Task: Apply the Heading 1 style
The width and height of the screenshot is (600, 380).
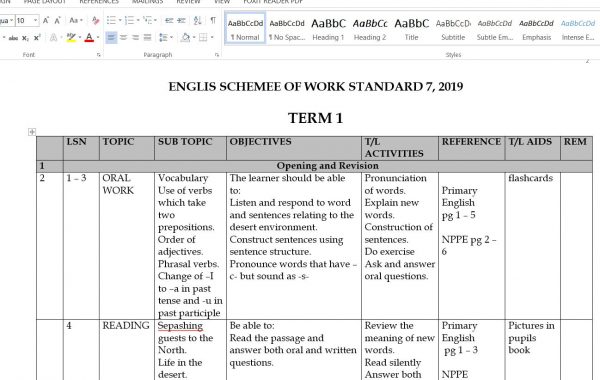Action: tap(328, 28)
